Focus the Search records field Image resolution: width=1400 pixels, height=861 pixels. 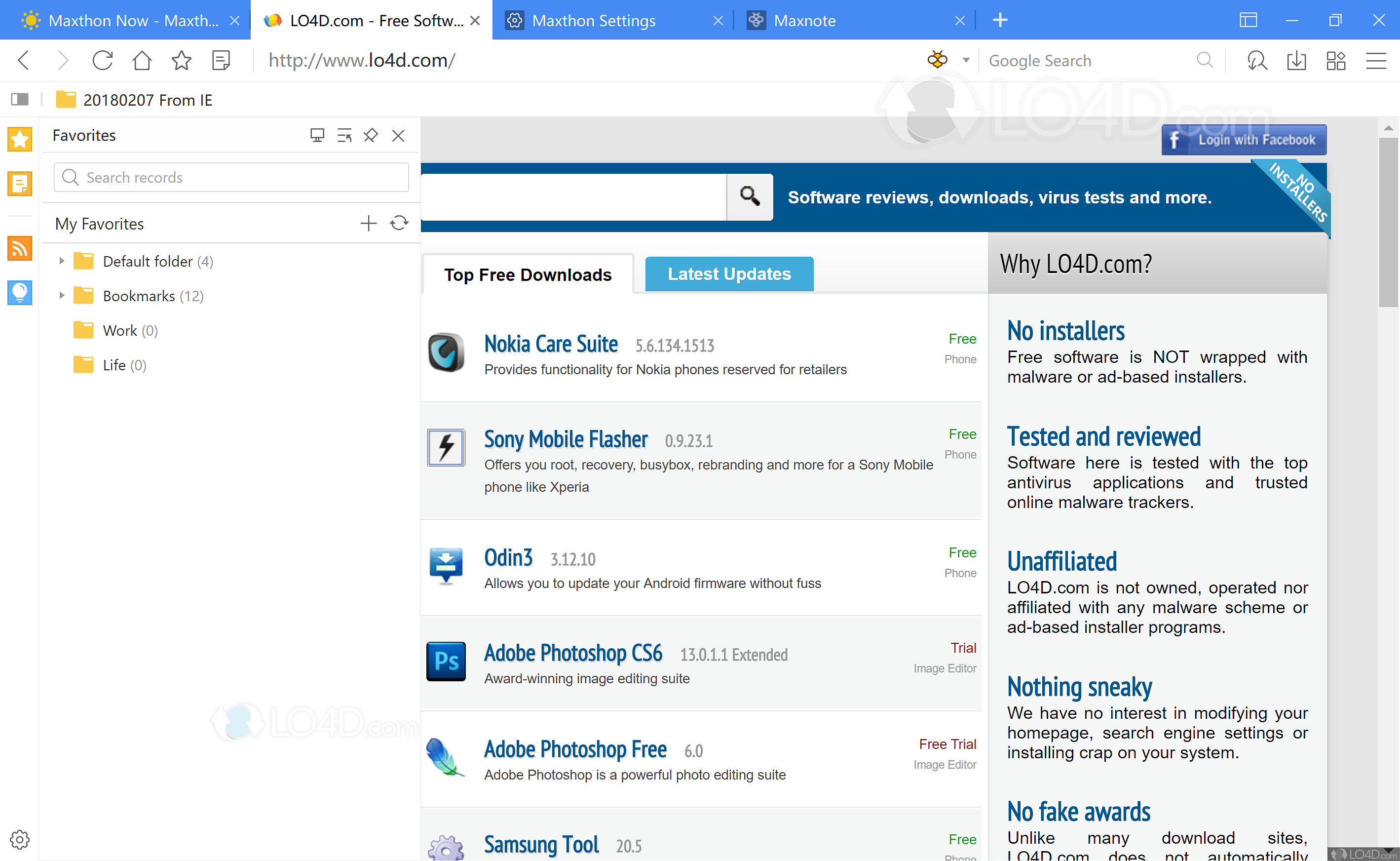pos(231,177)
